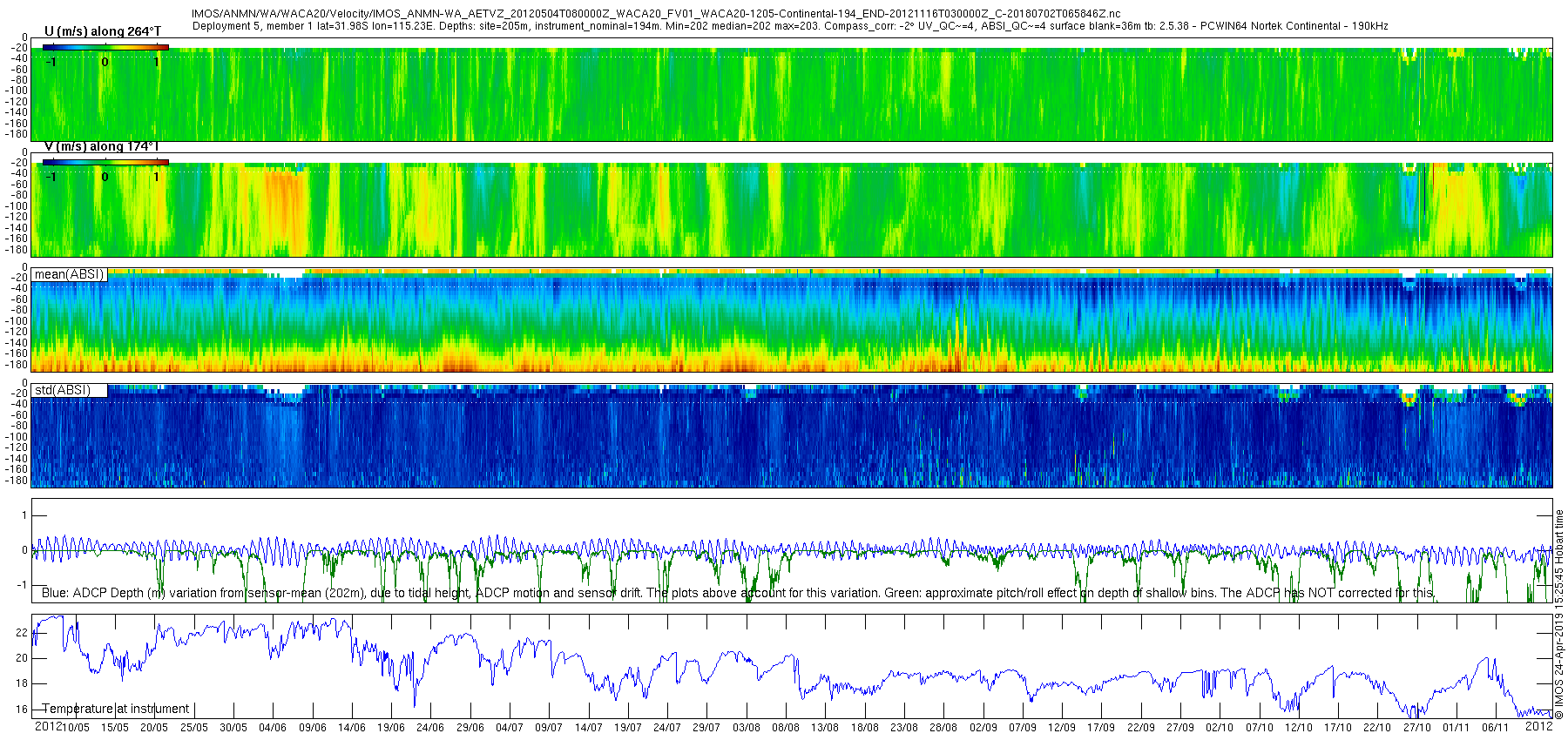
Task: Select the 'V (m/s) along 174°T' panel title
Action: [x=101, y=146]
